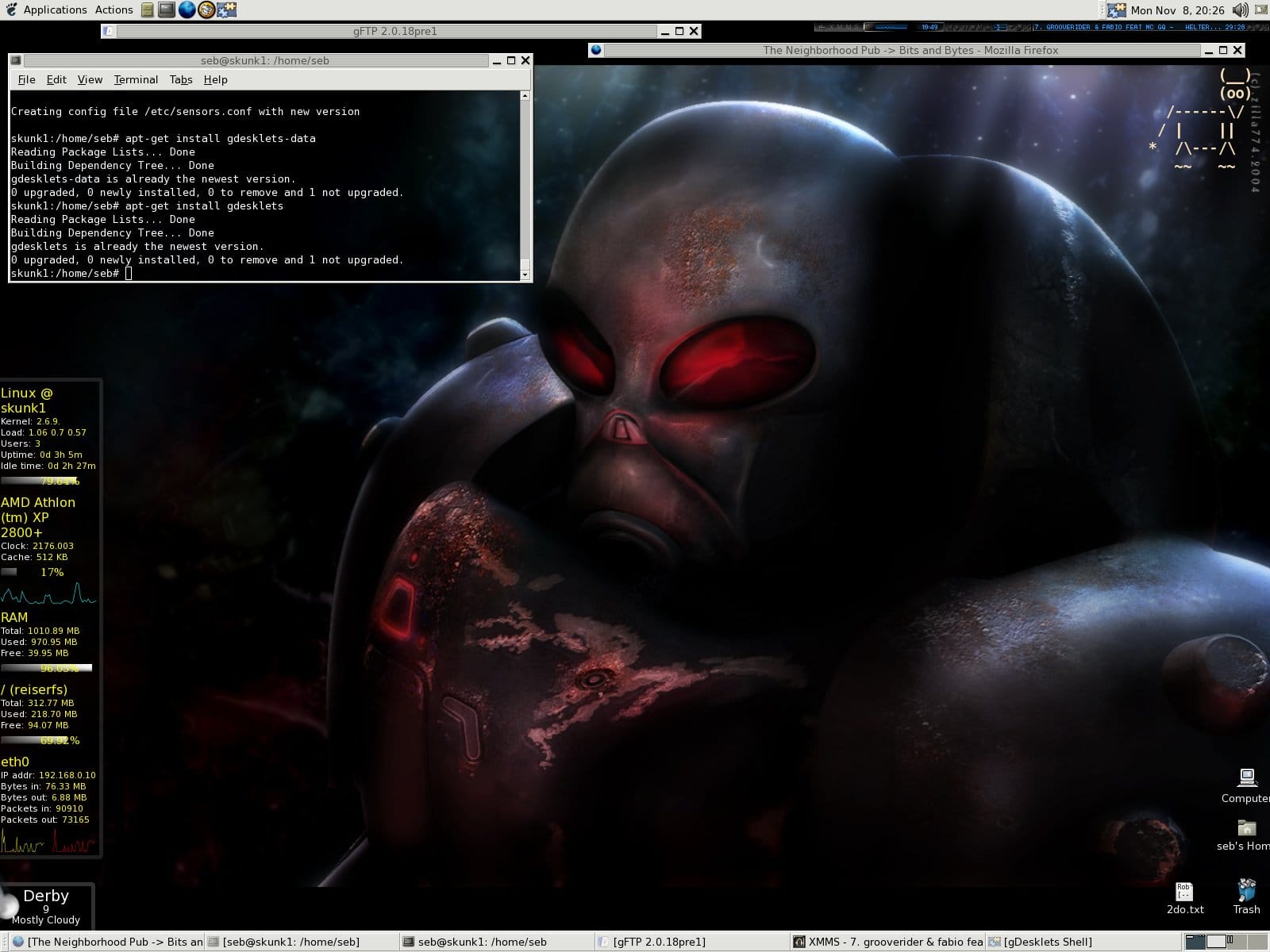This screenshot has width=1270, height=952.
Task: Click the AMD Athlon XP 2800+ heading
Action: [x=38, y=517]
